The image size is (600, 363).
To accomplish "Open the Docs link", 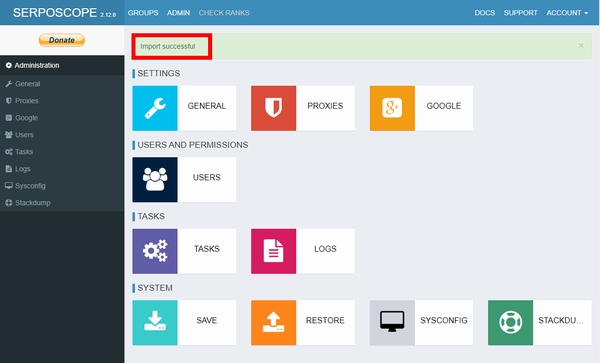I will click(484, 13).
